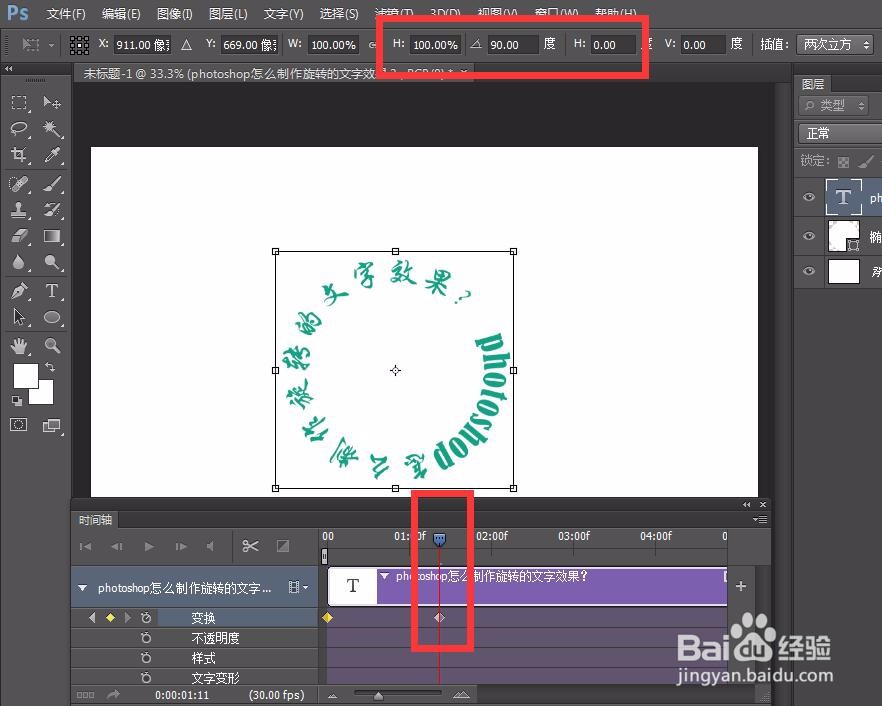882x706 pixels.
Task: Select the Dodge tool
Action: [52, 262]
